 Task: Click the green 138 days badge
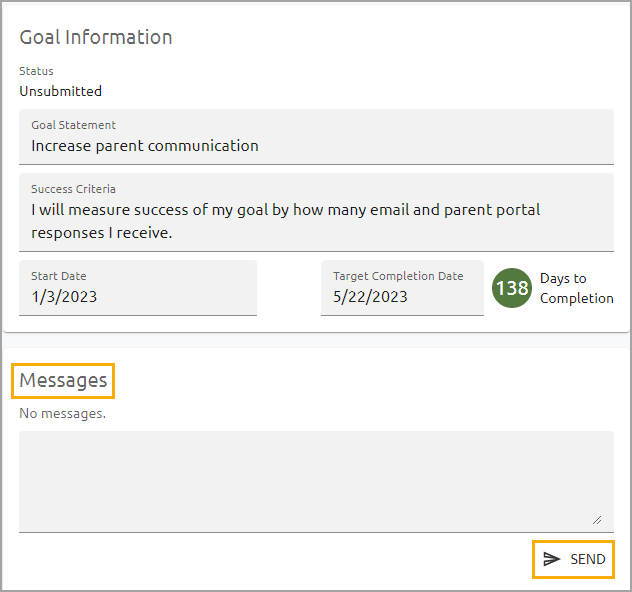click(x=511, y=288)
